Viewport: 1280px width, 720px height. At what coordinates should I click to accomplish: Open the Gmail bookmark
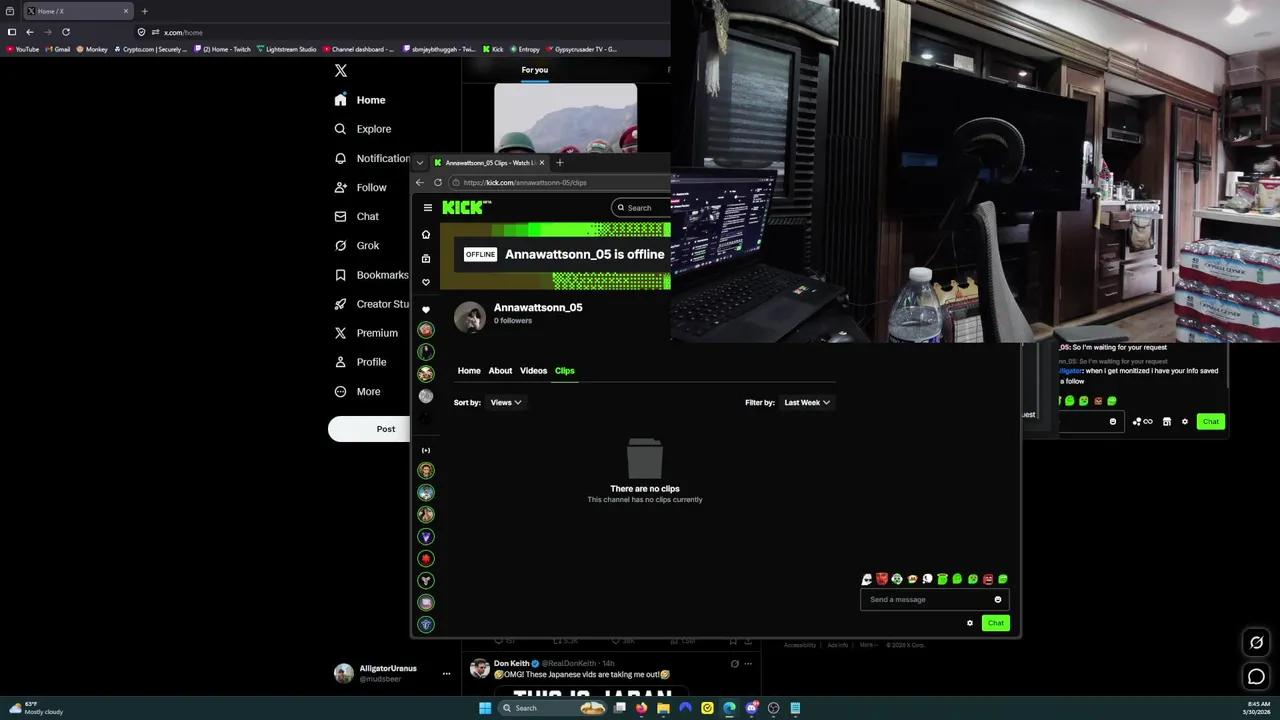pyautogui.click(x=59, y=49)
